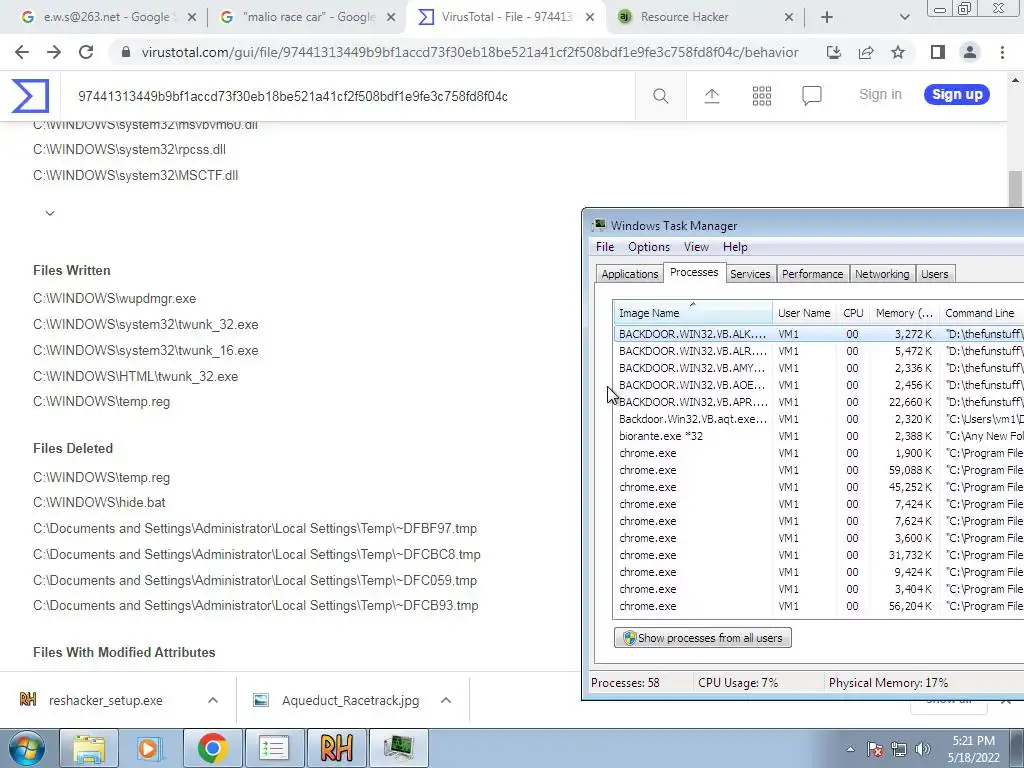
Task: Open new Chrome tab
Action: coord(827,17)
